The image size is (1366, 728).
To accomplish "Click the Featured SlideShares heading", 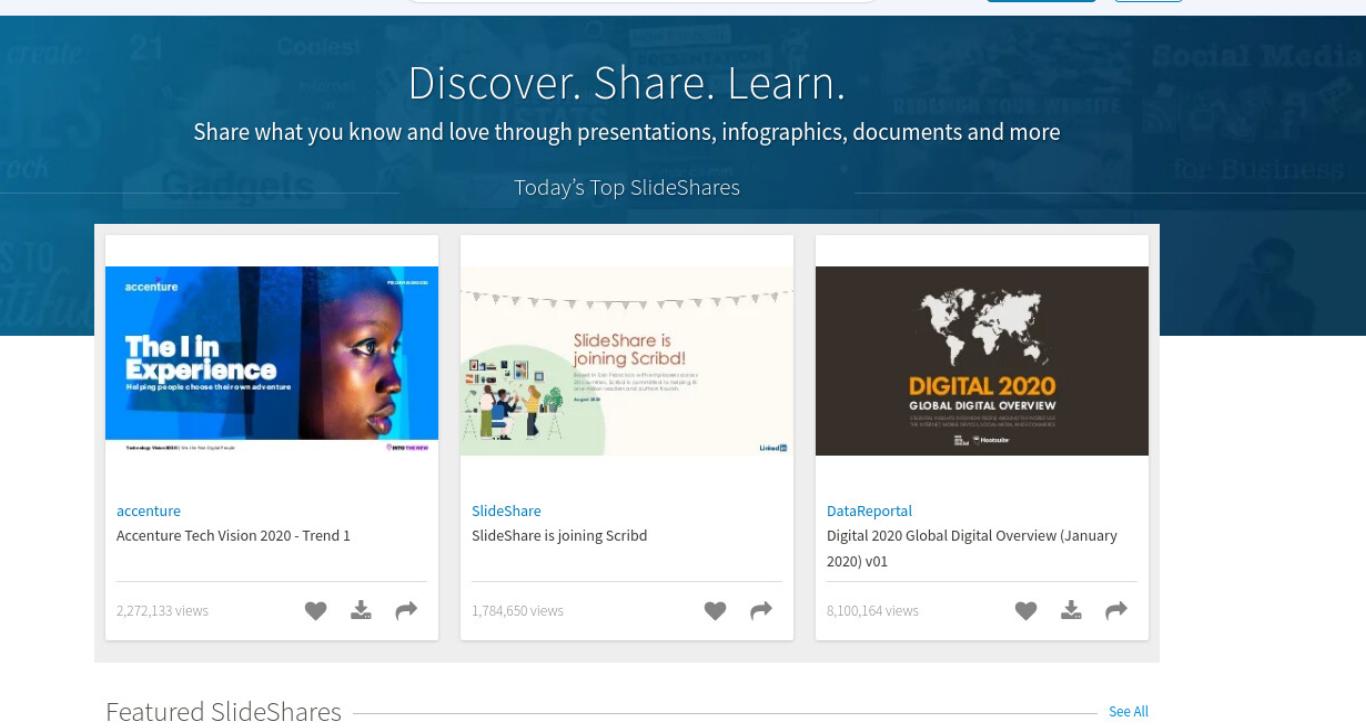I will (223, 712).
